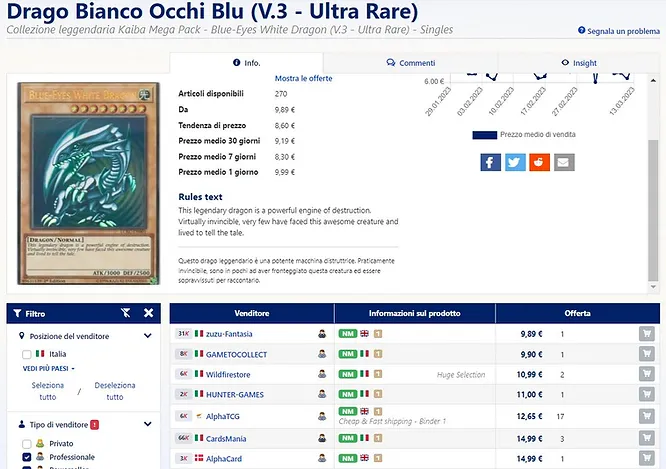The height and width of the screenshot is (469, 666).
Task: Click the info panel scroll up arrow
Action: (653, 80)
